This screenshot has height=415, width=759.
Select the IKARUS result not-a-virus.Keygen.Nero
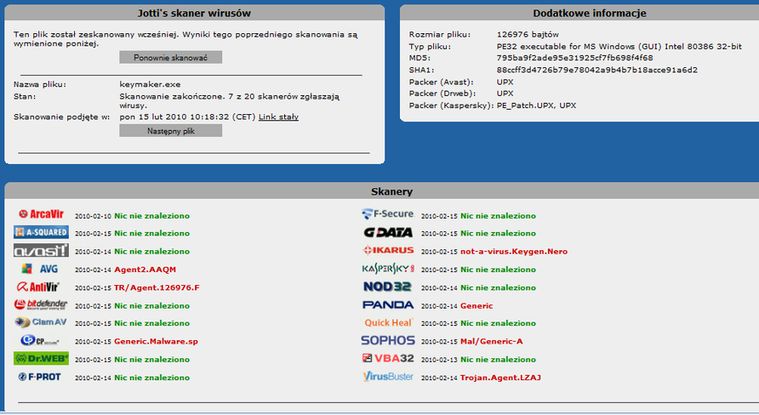(514, 252)
